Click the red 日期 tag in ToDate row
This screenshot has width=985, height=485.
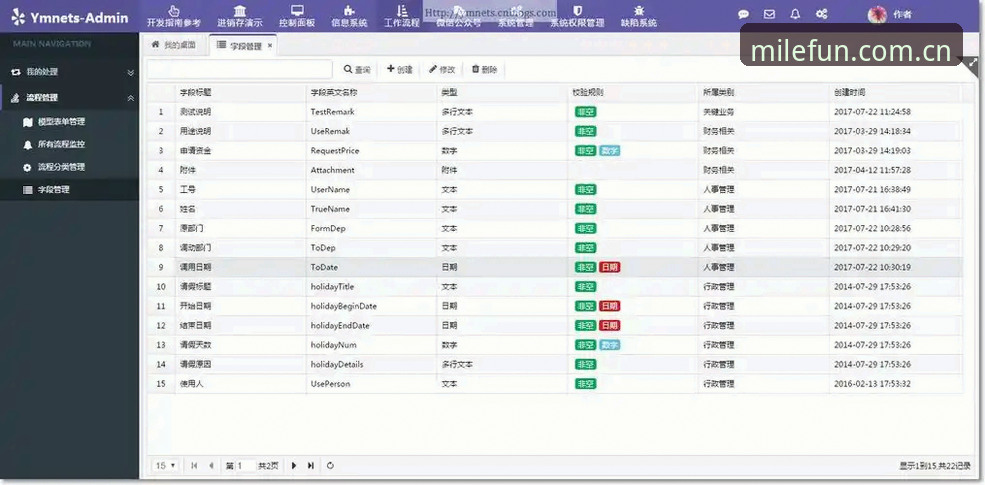click(609, 268)
